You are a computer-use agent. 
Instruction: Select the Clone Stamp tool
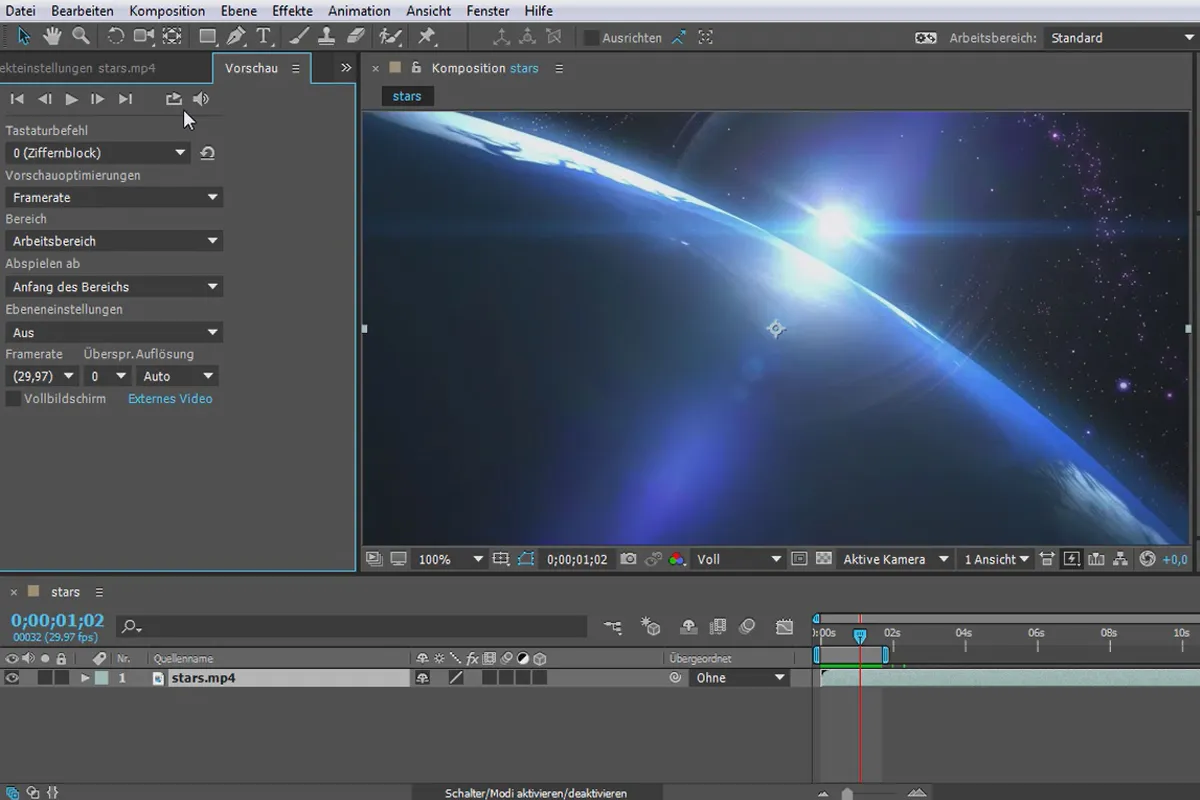[x=326, y=37]
